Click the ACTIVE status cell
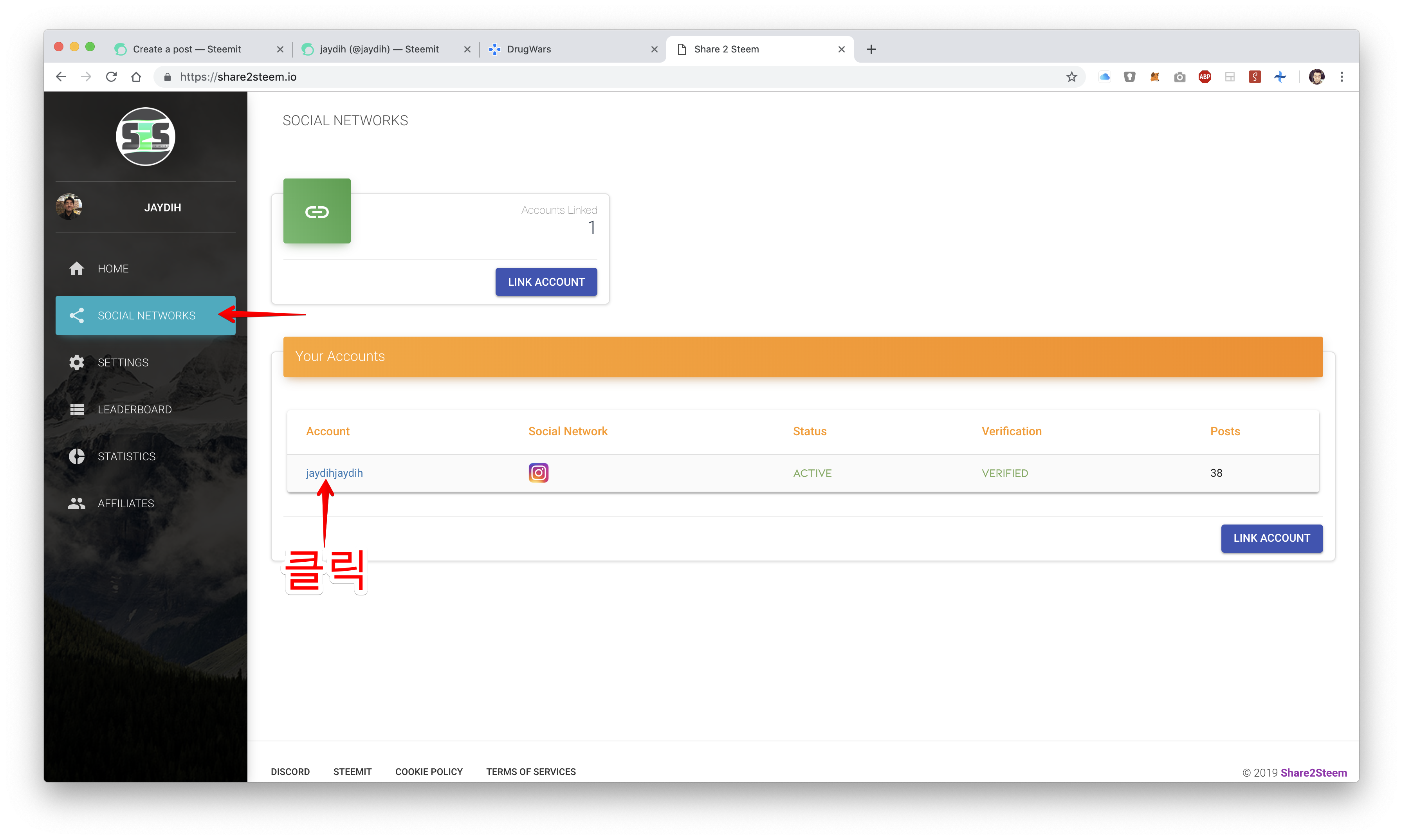 [812, 473]
